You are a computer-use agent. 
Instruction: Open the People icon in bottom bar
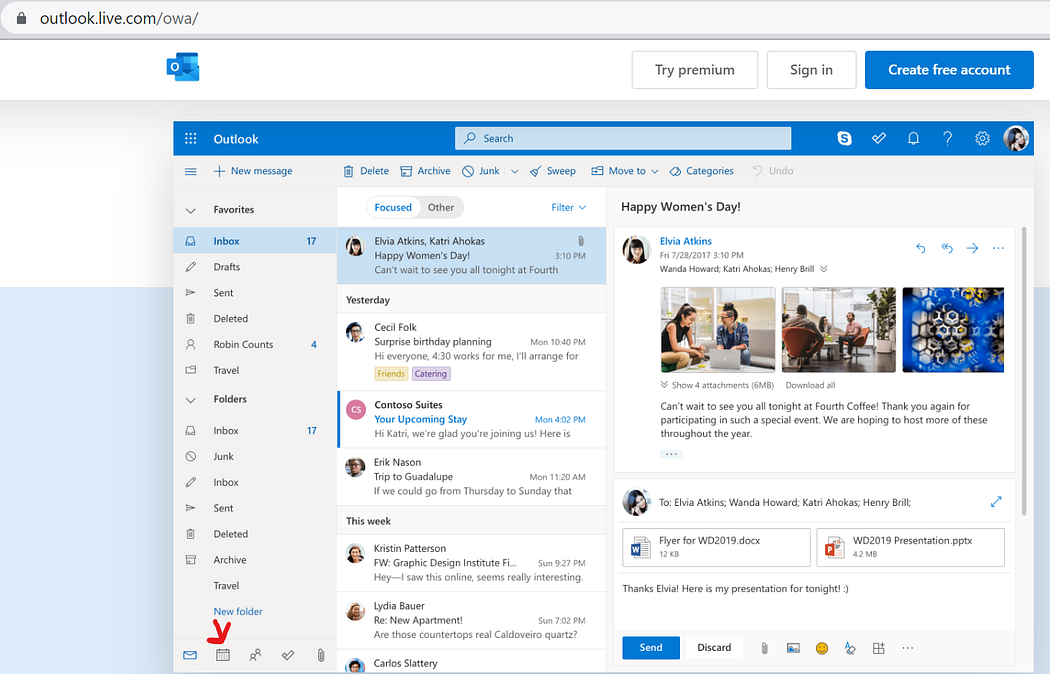point(255,655)
